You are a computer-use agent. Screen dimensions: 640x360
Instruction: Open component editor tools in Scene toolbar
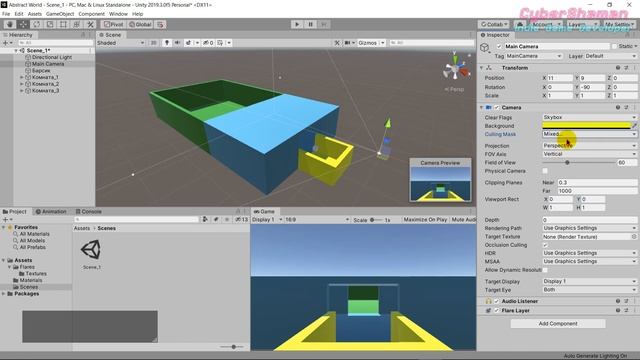[337, 43]
